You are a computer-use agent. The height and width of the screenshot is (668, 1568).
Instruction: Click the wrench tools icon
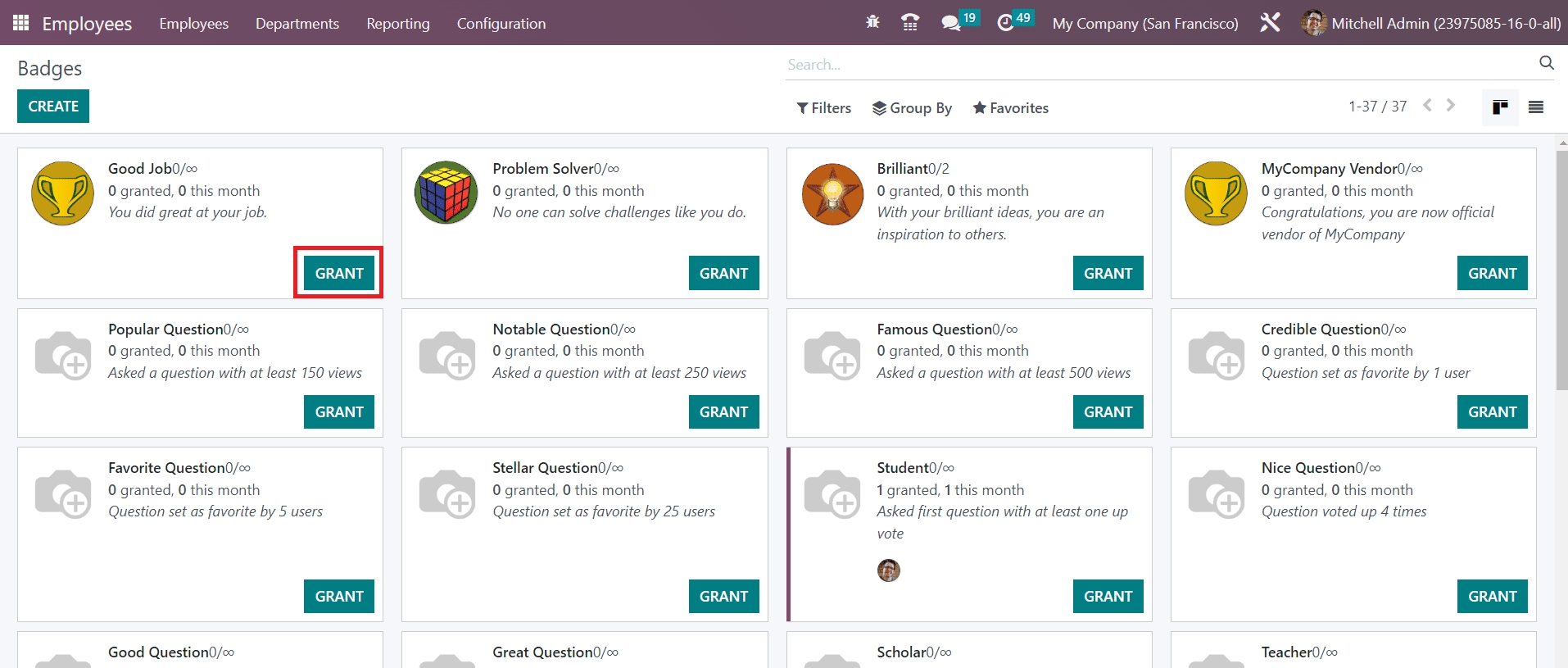pos(1270,23)
